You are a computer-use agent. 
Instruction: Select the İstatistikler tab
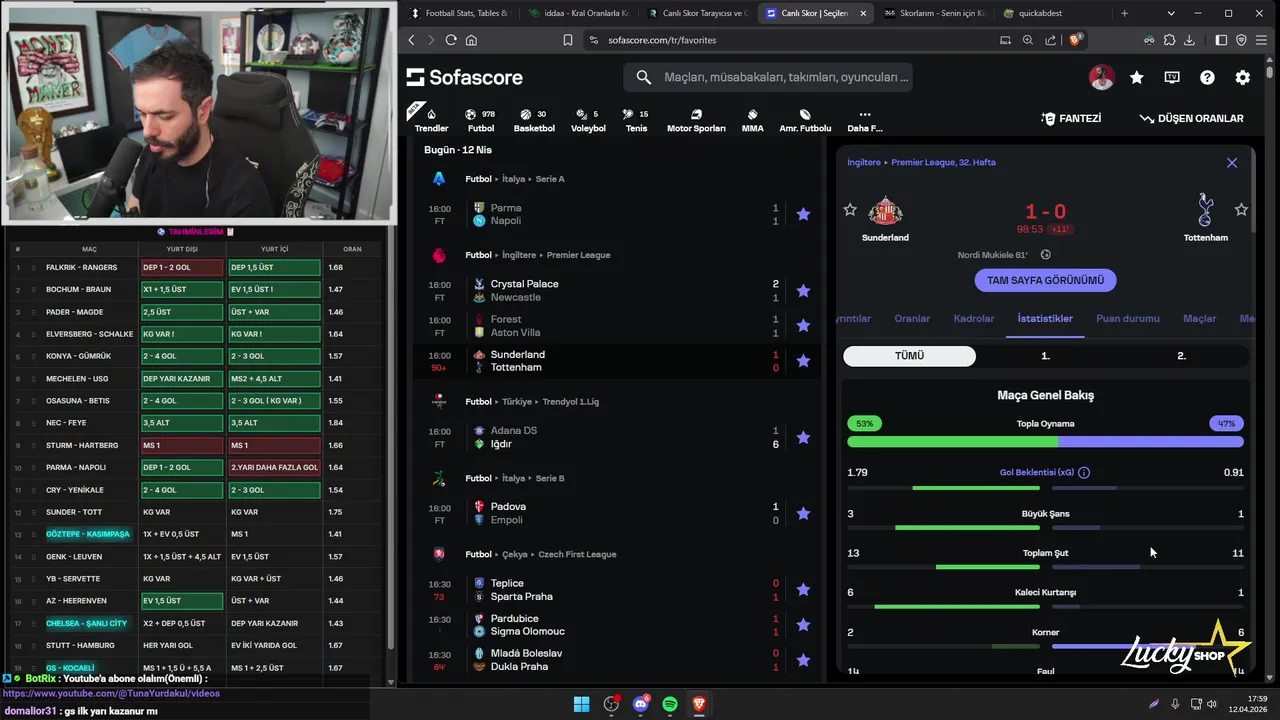coord(1045,319)
